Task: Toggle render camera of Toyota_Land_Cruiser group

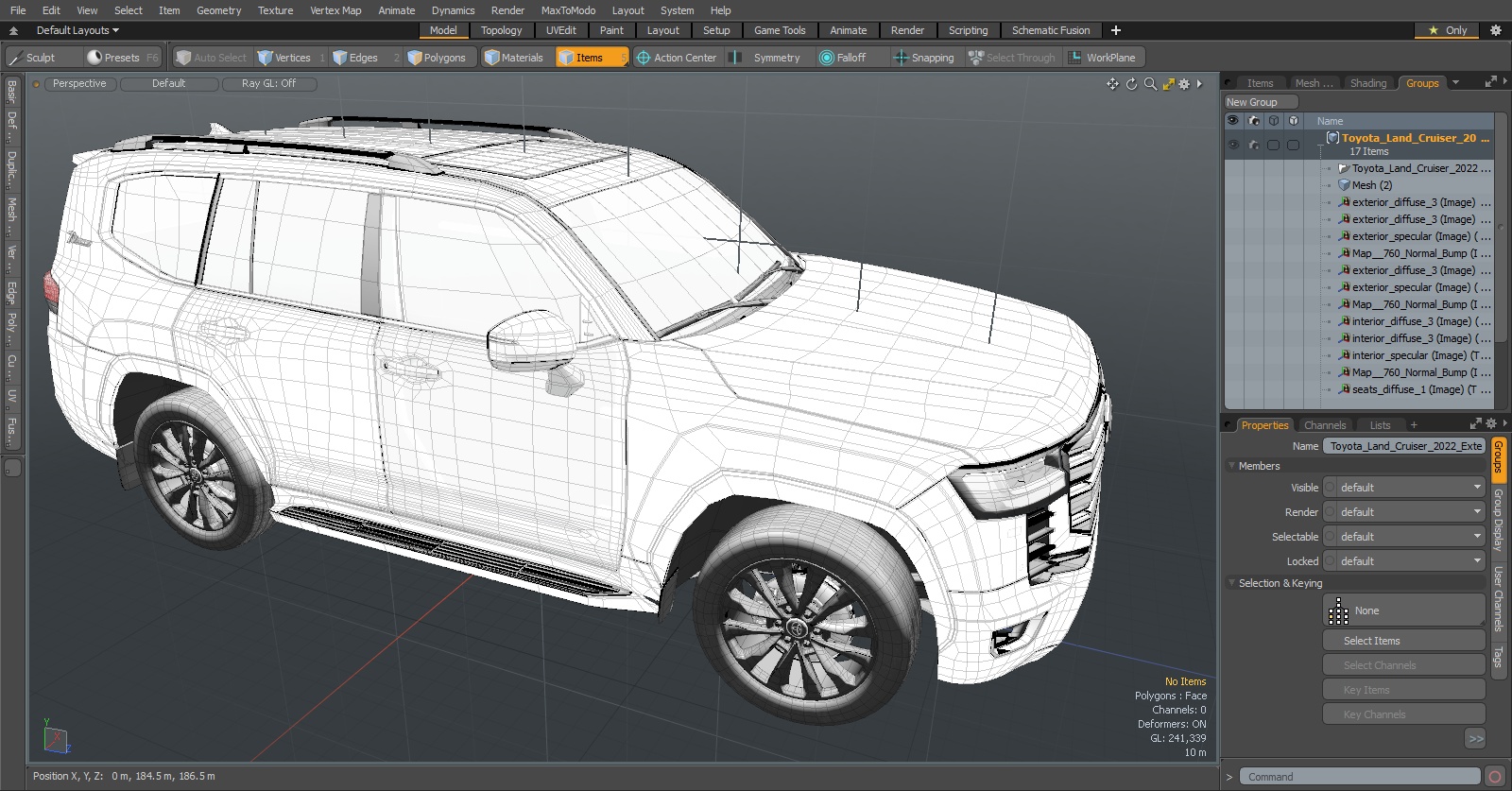Action: [x=1254, y=146]
